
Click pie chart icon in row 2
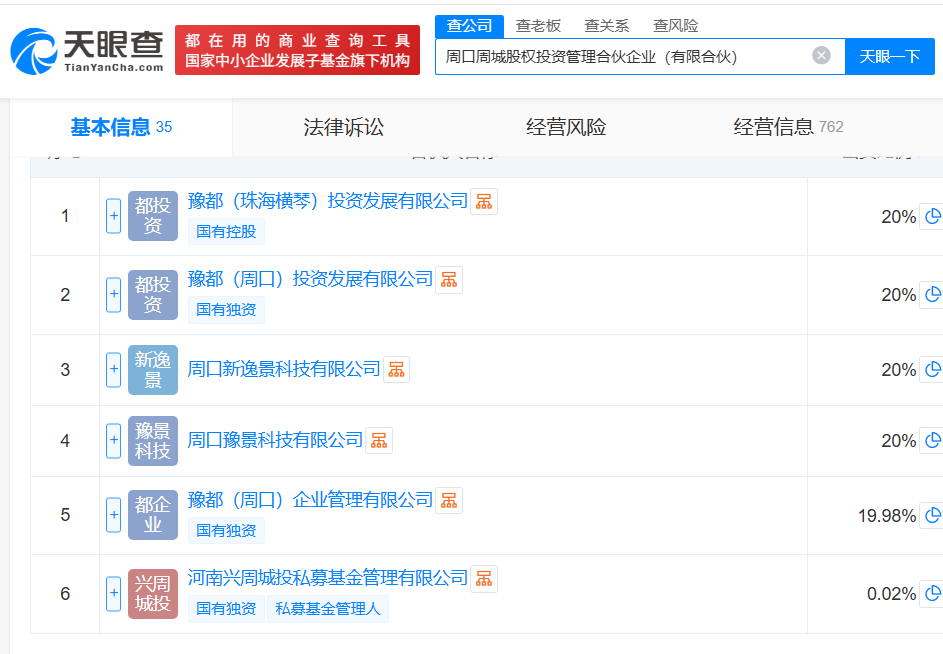932,295
